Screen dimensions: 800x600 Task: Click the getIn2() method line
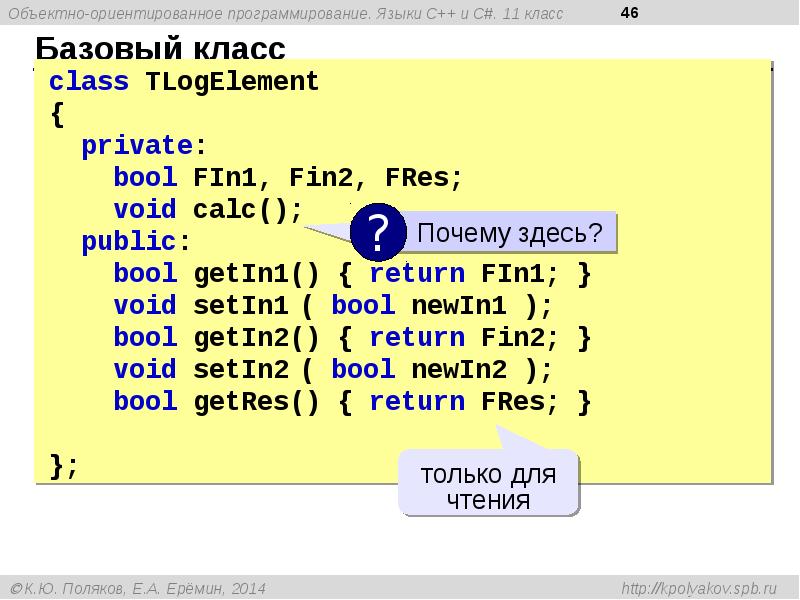coord(352,338)
